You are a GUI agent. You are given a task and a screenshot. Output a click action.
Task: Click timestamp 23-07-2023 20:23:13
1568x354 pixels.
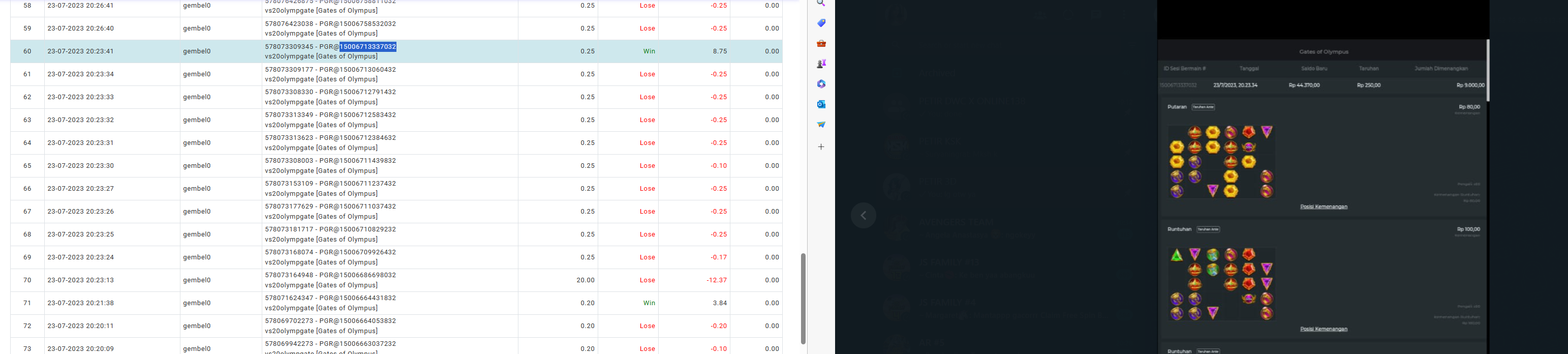(80, 280)
